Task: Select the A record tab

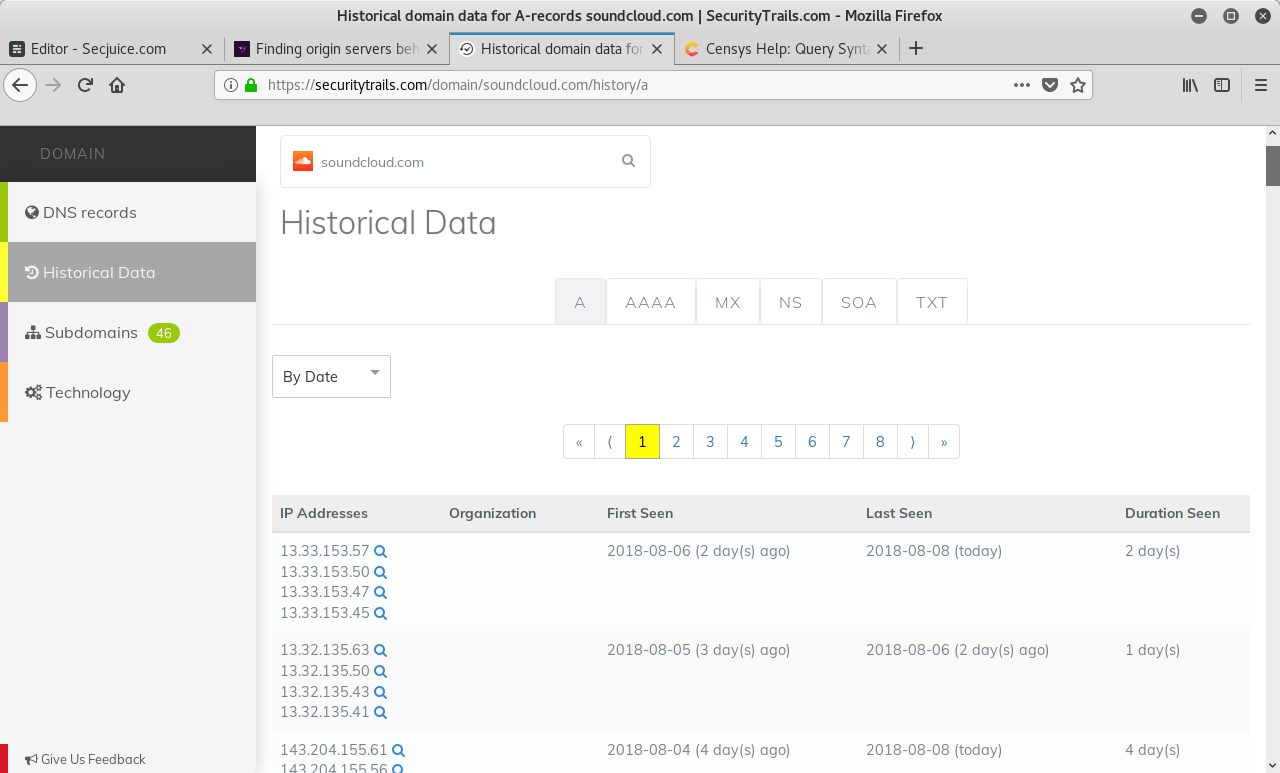Action: [580, 302]
